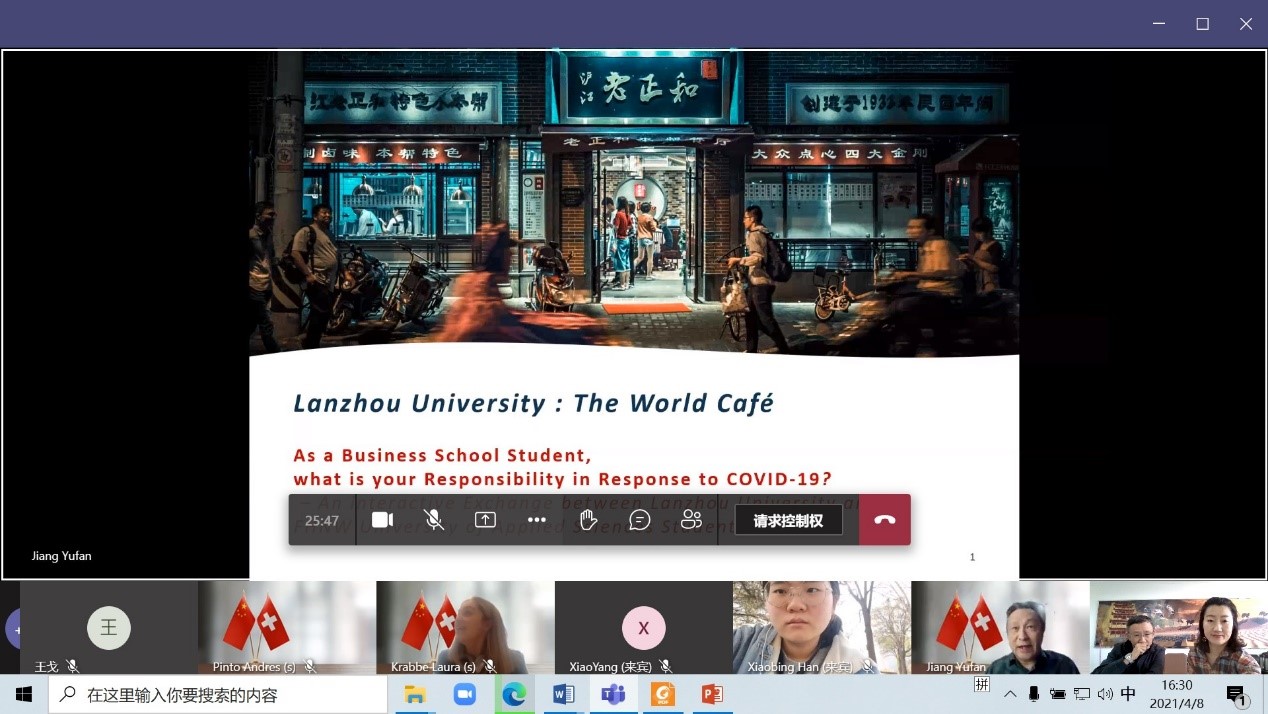The image size is (1268, 714).
Task: Open Microsoft Edge from the taskbar
Action: pyautogui.click(x=514, y=694)
